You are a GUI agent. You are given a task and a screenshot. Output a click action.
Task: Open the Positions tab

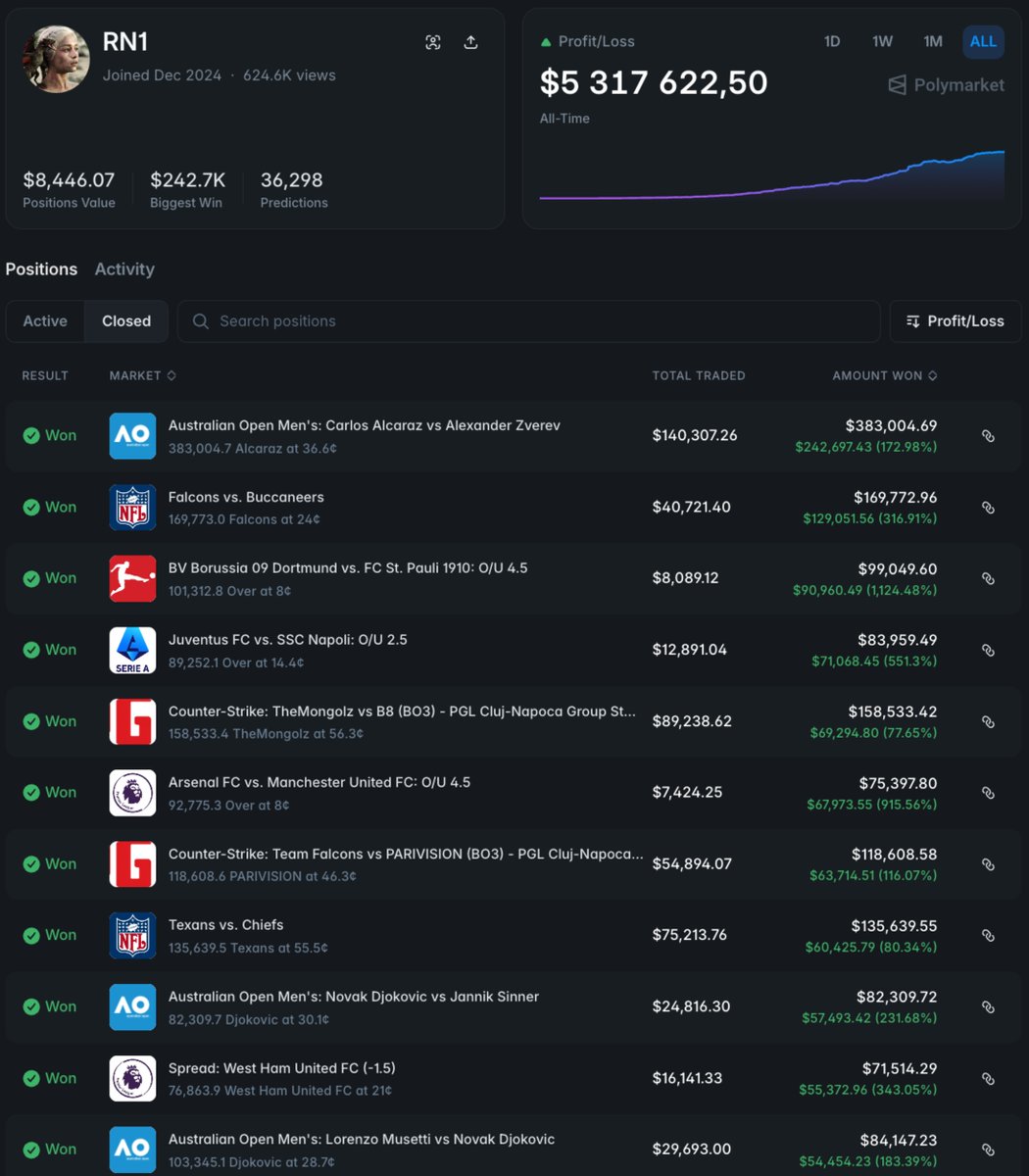pyautogui.click(x=41, y=269)
